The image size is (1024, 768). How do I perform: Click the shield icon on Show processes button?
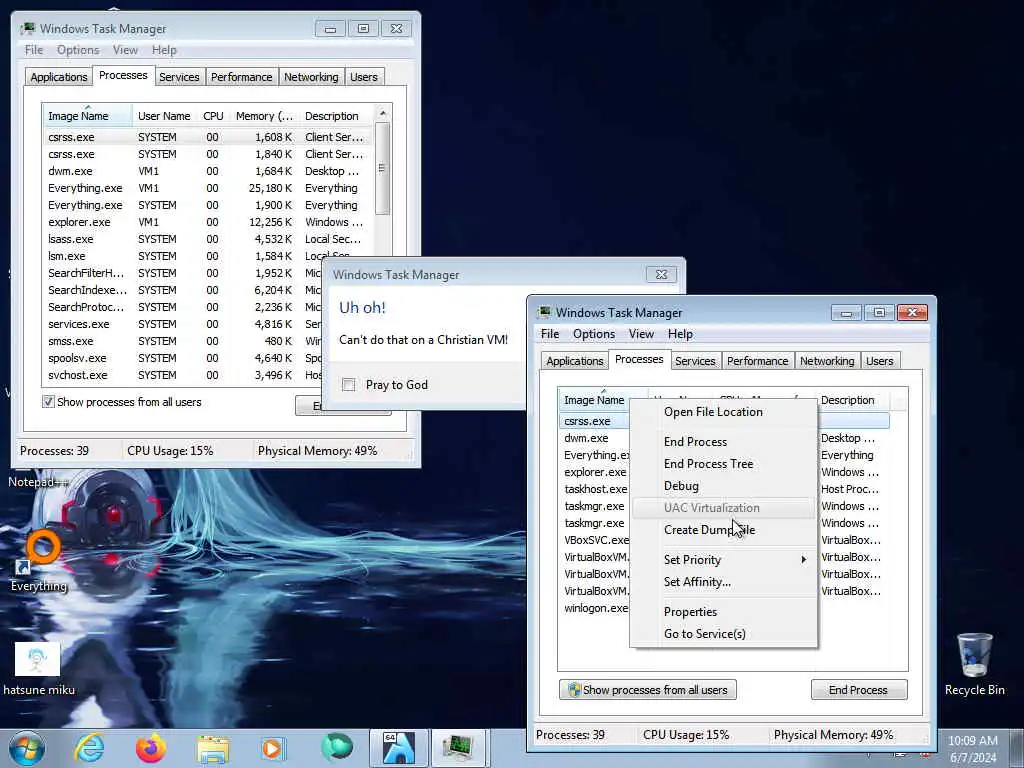click(x=574, y=690)
